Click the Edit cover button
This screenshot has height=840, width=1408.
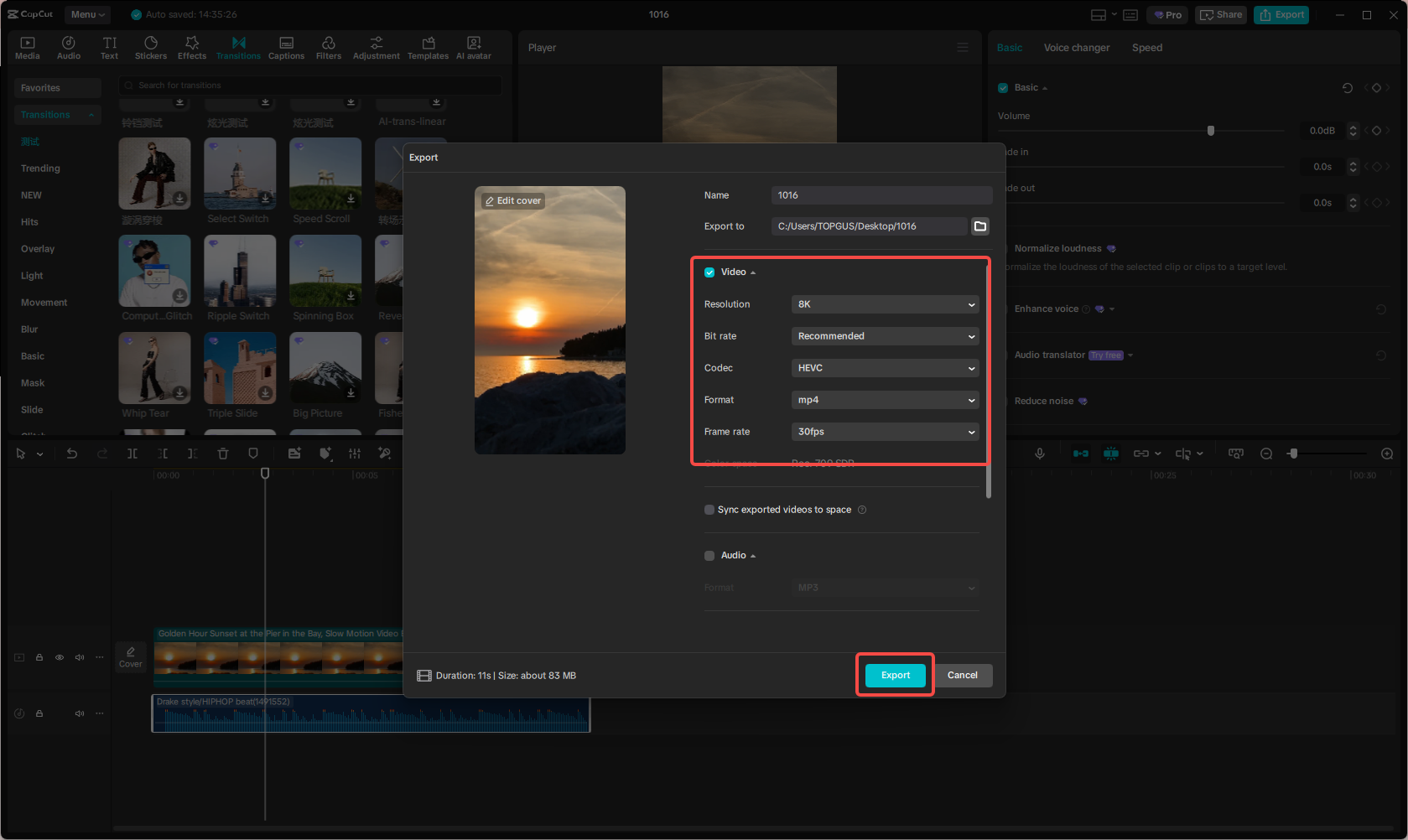[x=512, y=200]
